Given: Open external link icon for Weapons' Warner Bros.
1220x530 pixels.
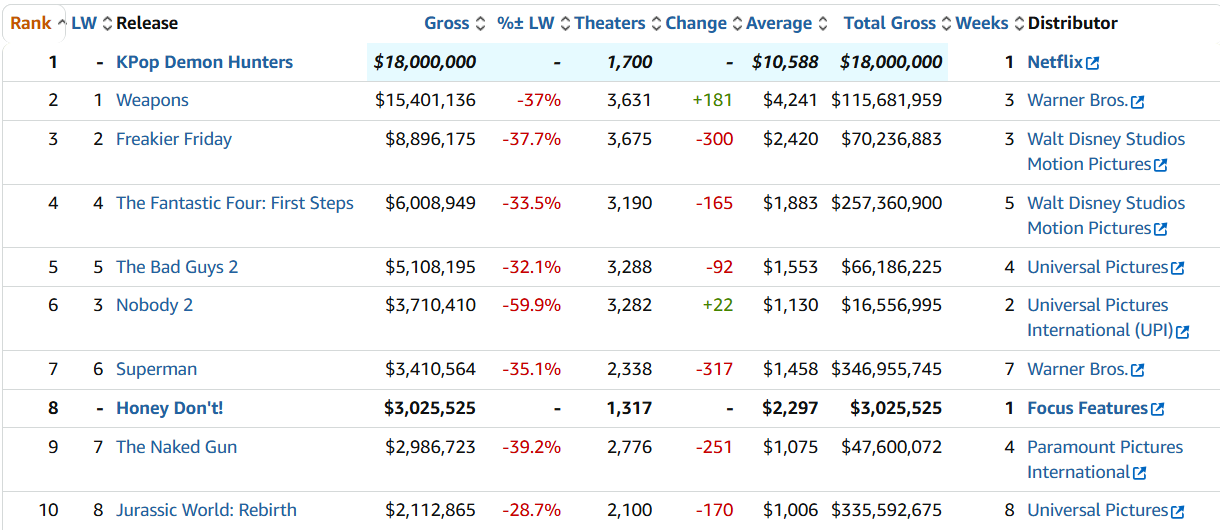Looking at the screenshot, I should pyautogui.click(x=1138, y=101).
